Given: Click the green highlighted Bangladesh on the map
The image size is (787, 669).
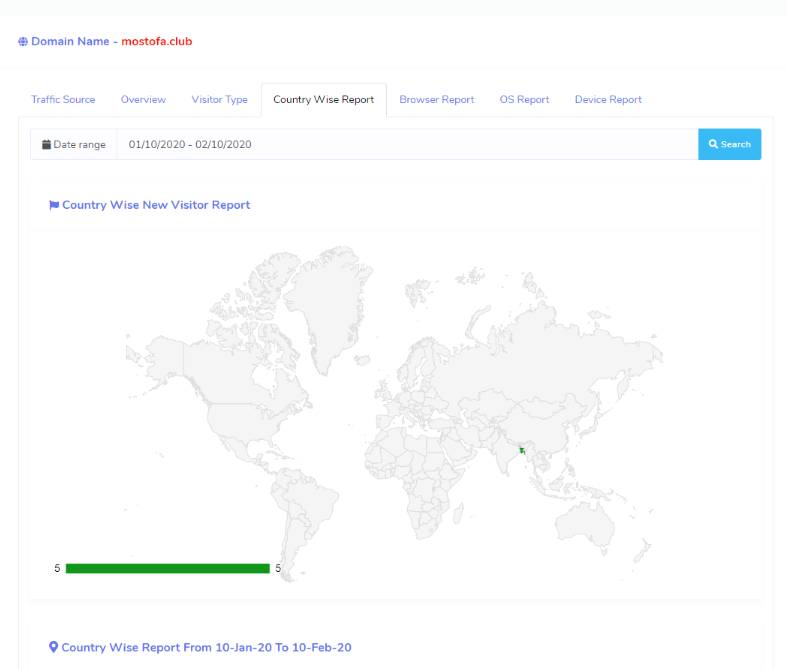Looking at the screenshot, I should coord(522,451).
